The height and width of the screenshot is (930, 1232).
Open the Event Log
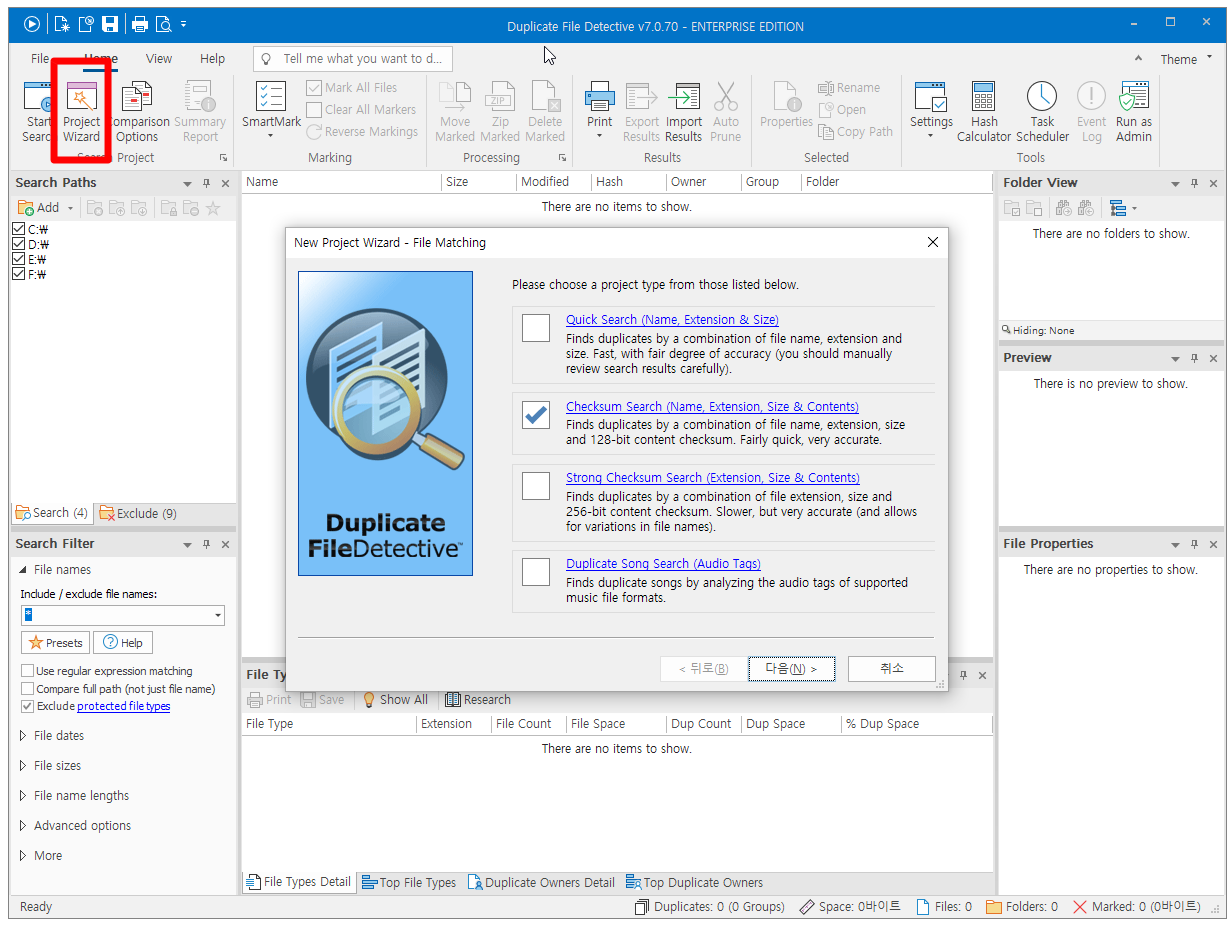click(x=1091, y=112)
